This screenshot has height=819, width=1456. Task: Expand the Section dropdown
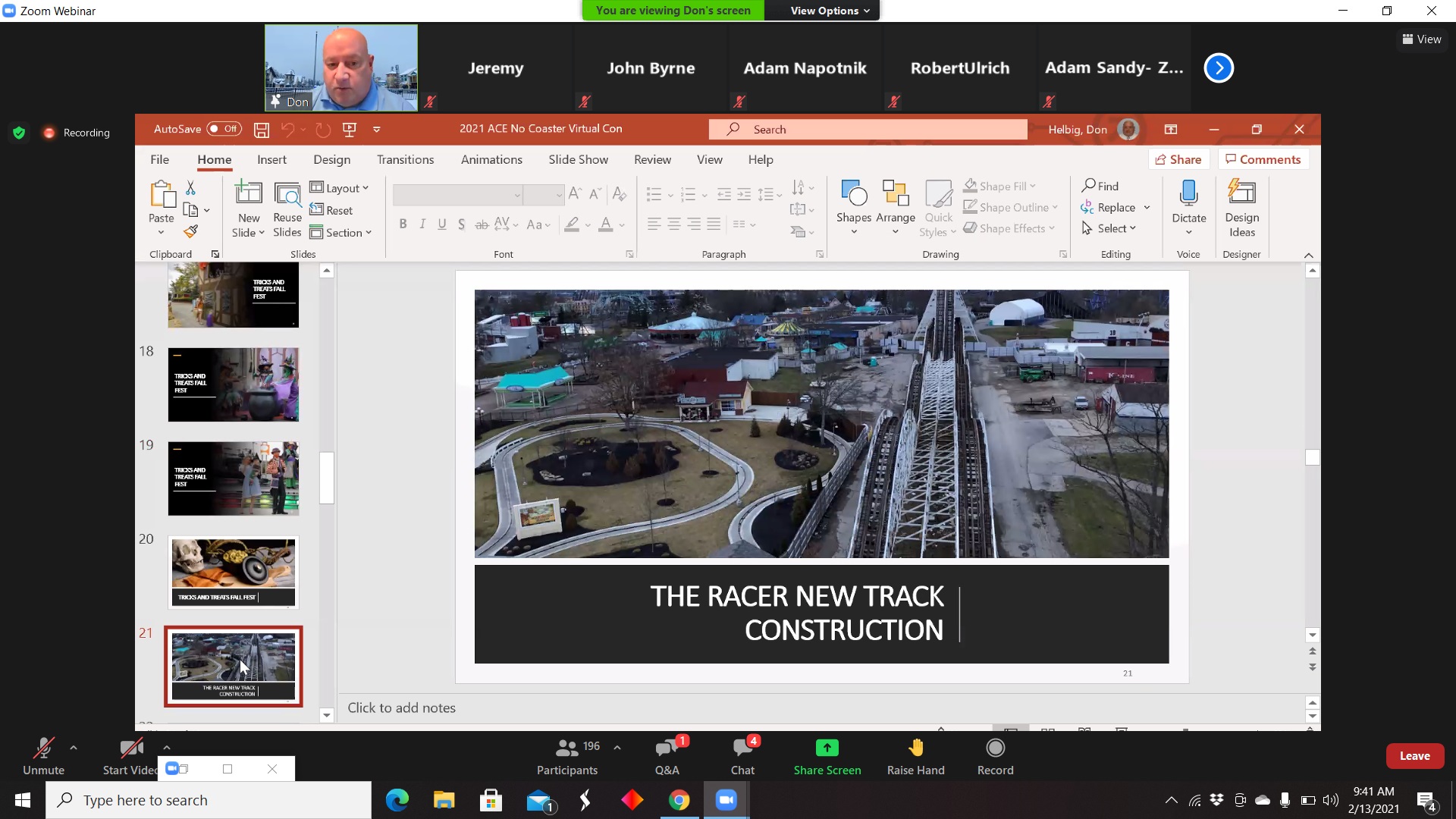(341, 233)
